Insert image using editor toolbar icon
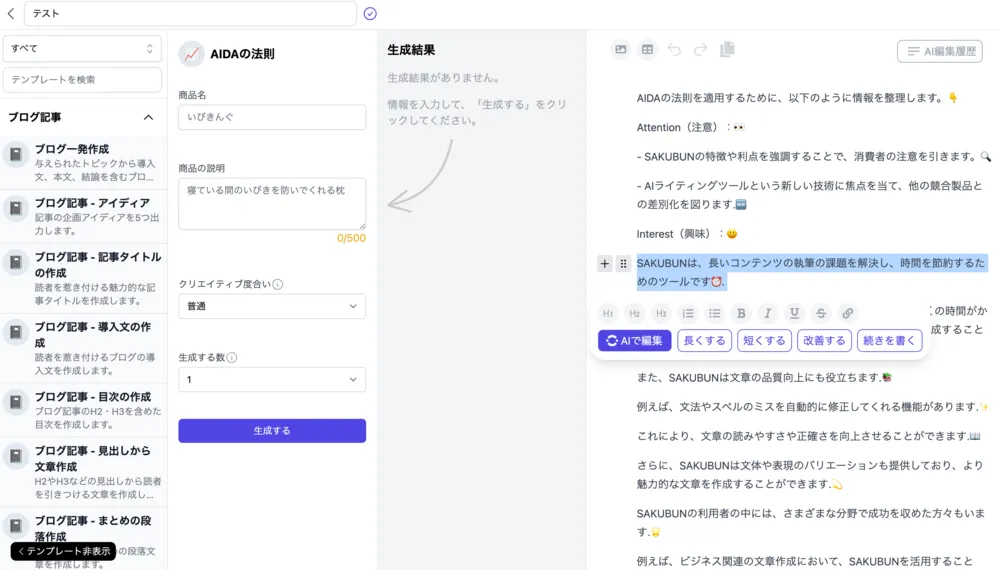This screenshot has height=570, width=1000. click(x=621, y=50)
